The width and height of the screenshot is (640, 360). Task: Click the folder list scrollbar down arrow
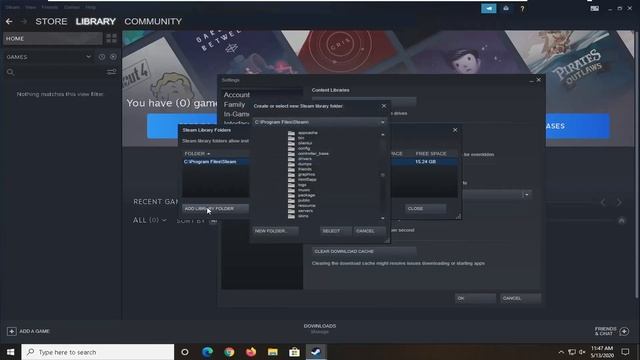(382, 218)
